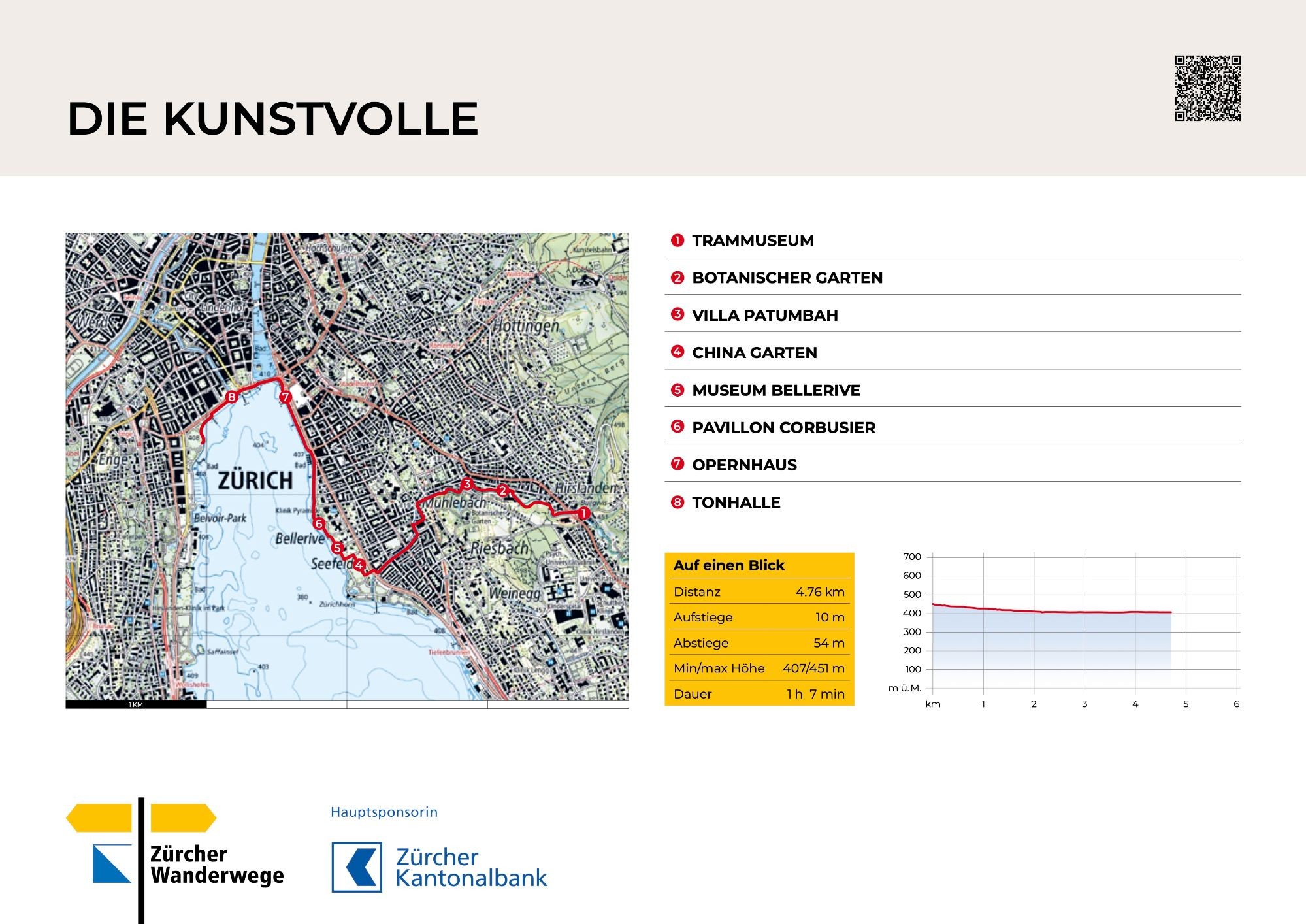This screenshot has height=924, width=1306.
Task: Click map marker 1 at Trammuseum
Action: coord(583,513)
